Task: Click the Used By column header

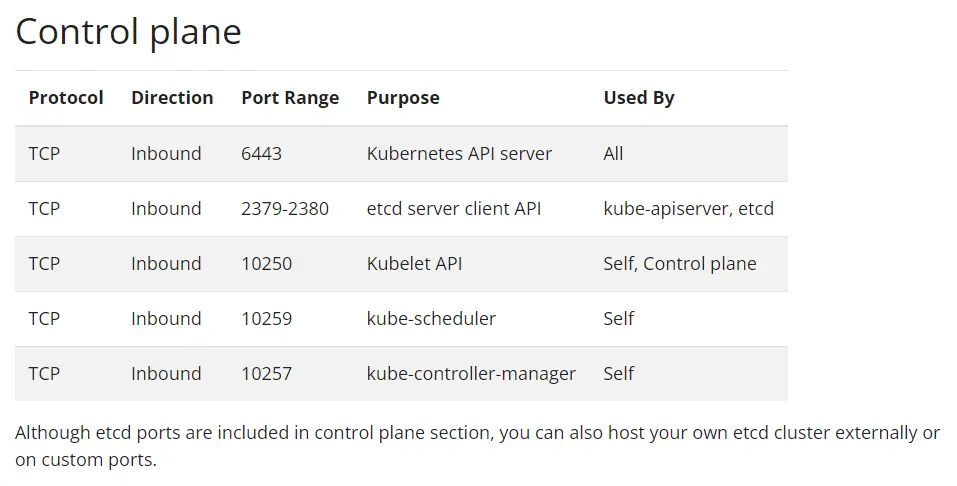Action: pyautogui.click(x=639, y=98)
